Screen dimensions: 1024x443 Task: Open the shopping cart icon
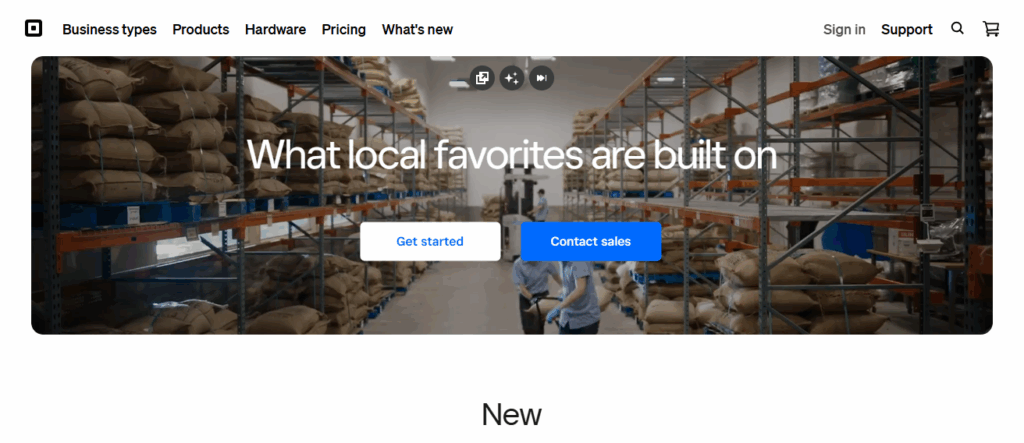991,29
